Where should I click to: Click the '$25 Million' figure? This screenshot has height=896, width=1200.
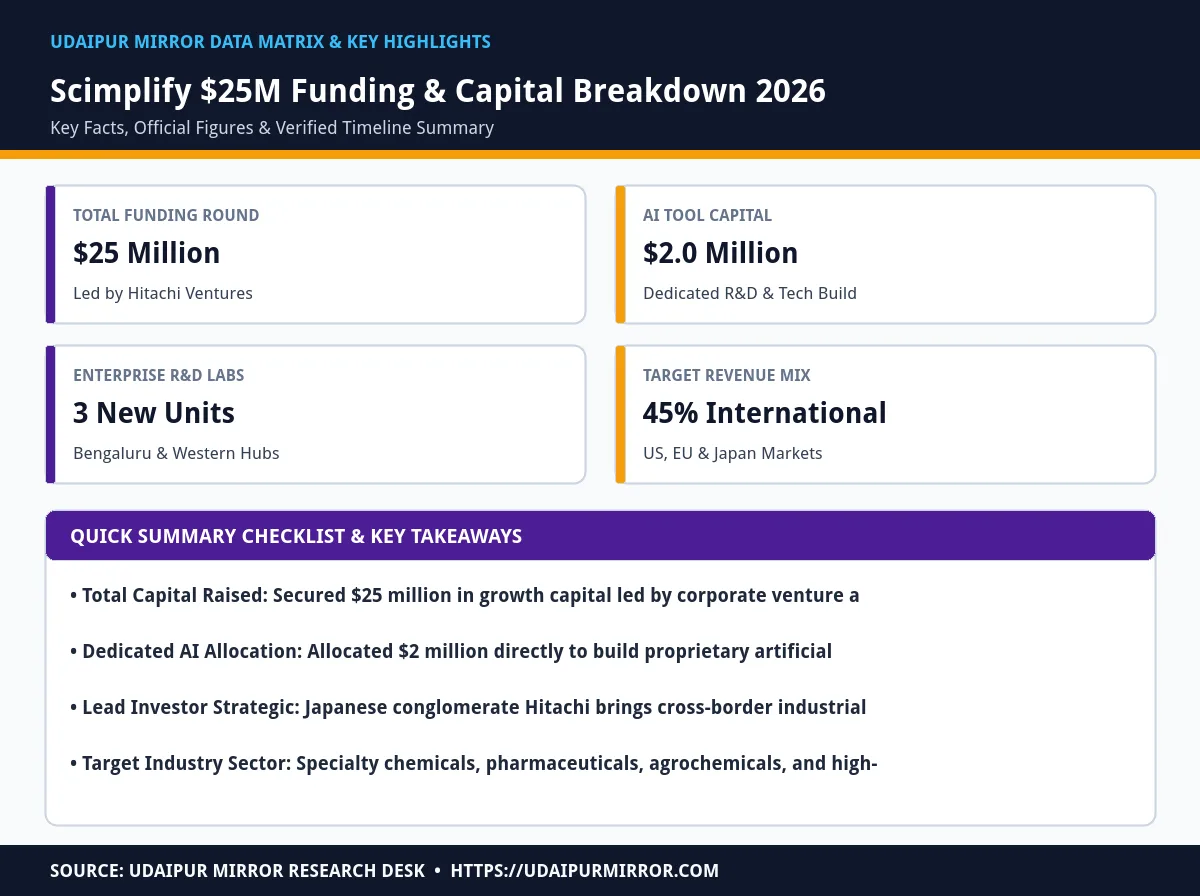coord(147,253)
